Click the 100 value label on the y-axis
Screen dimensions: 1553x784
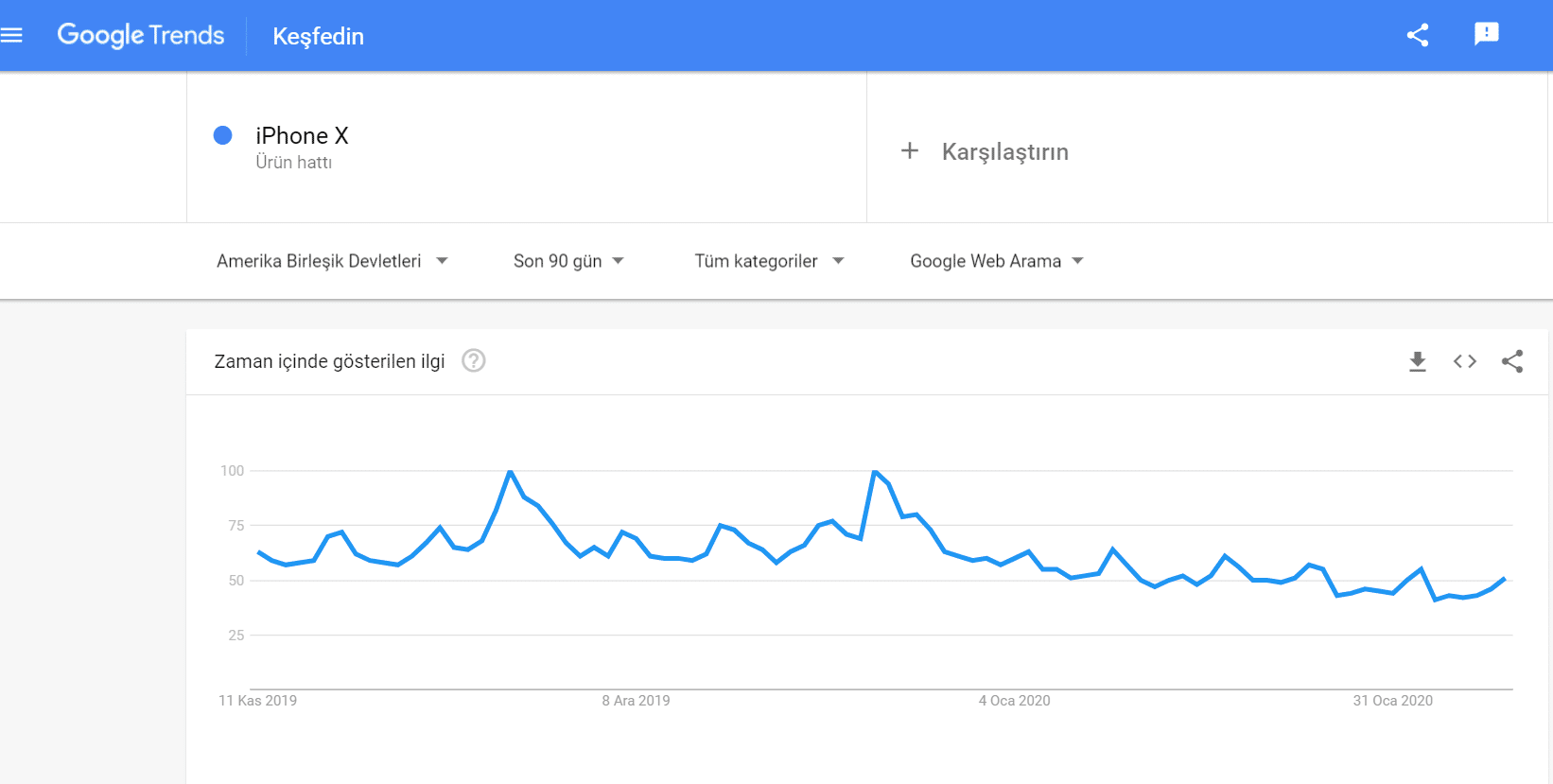point(234,470)
